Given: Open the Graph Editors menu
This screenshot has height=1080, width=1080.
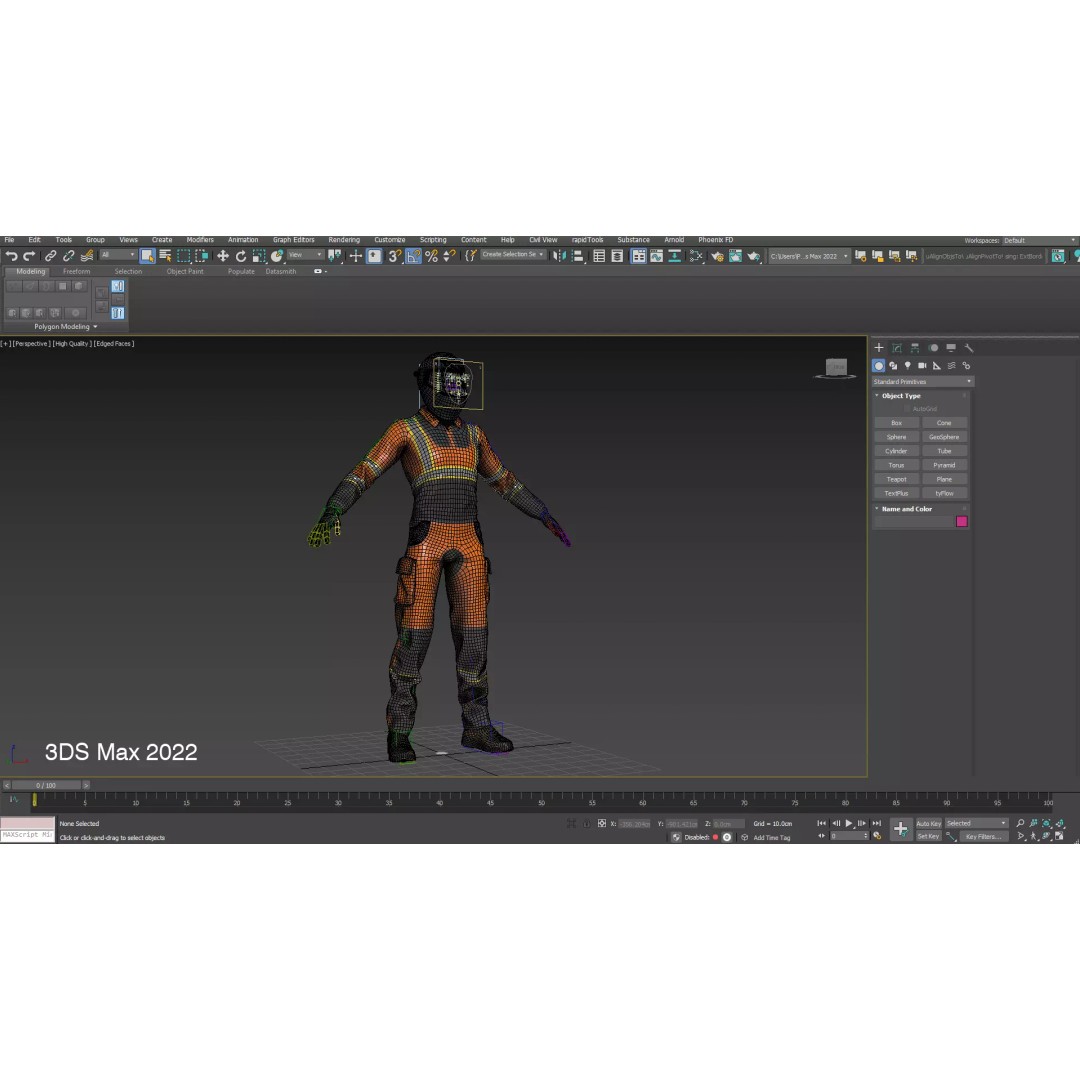Looking at the screenshot, I should click(293, 240).
